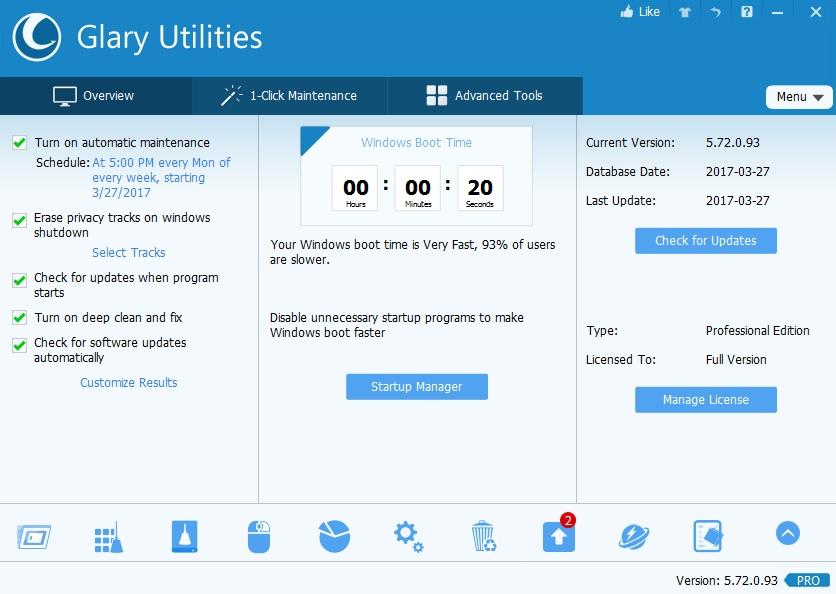Open the gears Process Manager icon

click(x=408, y=537)
